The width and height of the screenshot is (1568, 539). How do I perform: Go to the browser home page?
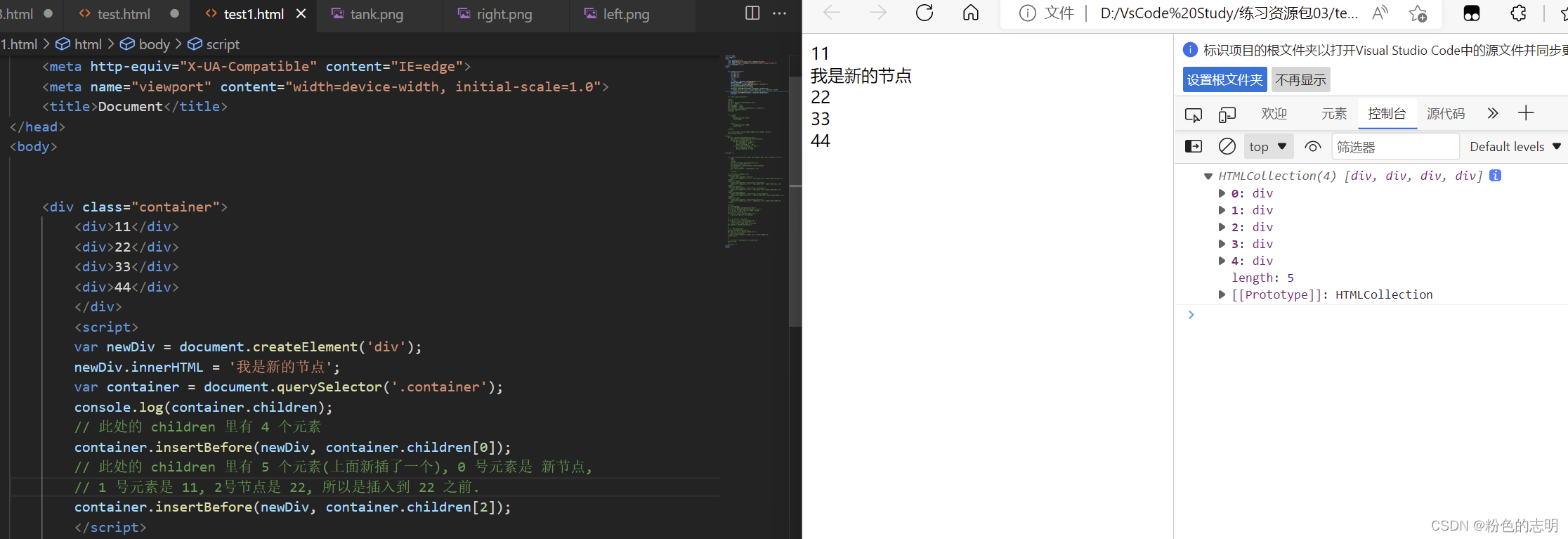point(971,13)
